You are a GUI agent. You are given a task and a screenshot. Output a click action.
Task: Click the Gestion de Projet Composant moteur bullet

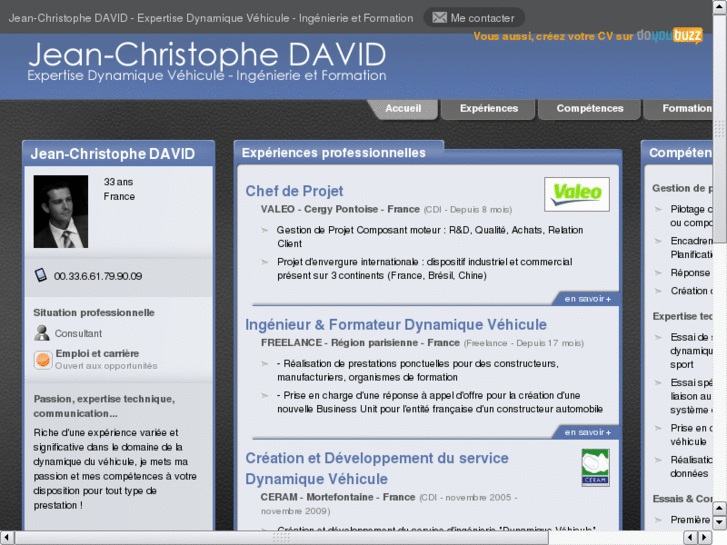[x=430, y=237]
